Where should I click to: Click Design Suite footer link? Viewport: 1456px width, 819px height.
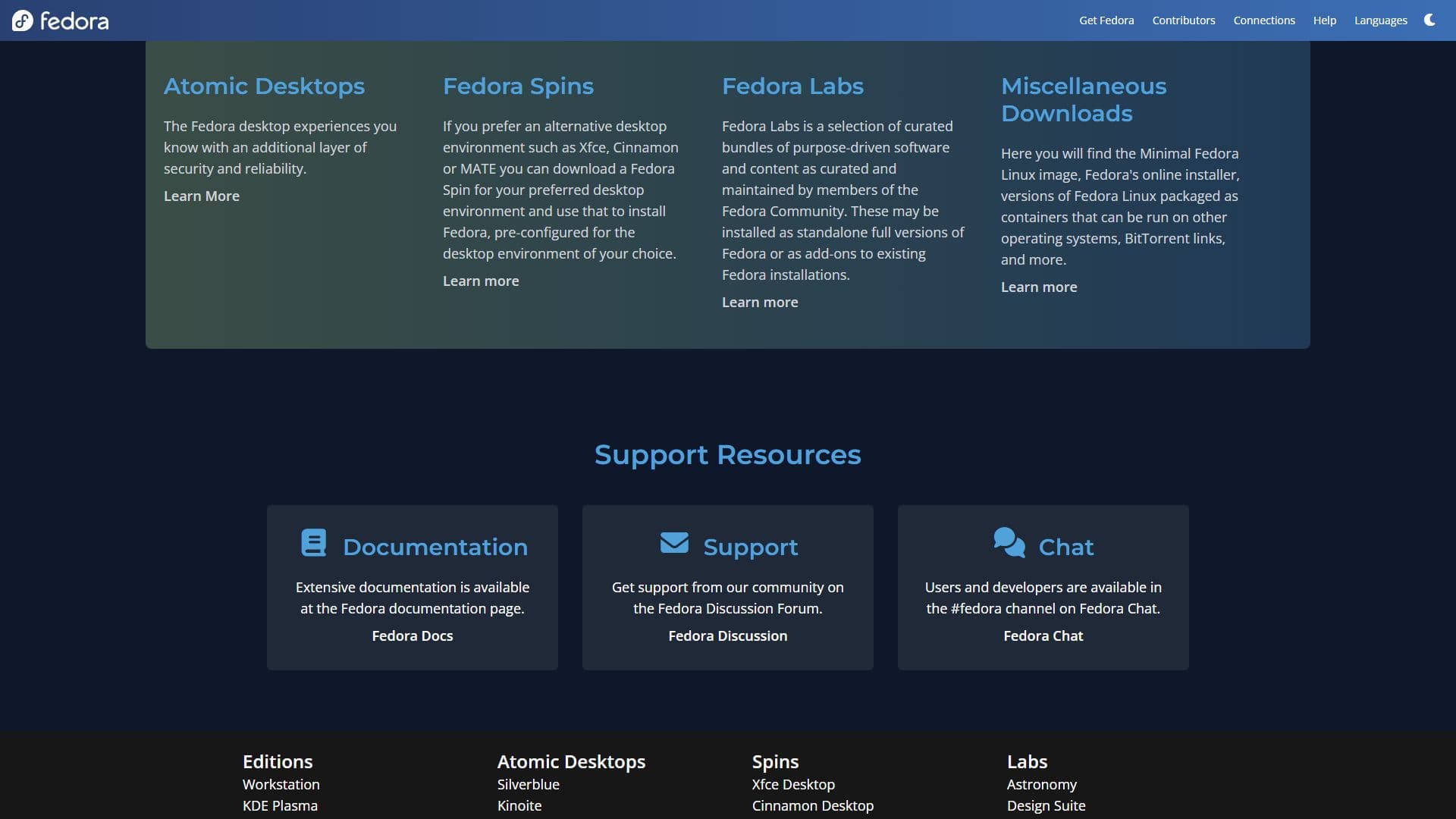1046,805
